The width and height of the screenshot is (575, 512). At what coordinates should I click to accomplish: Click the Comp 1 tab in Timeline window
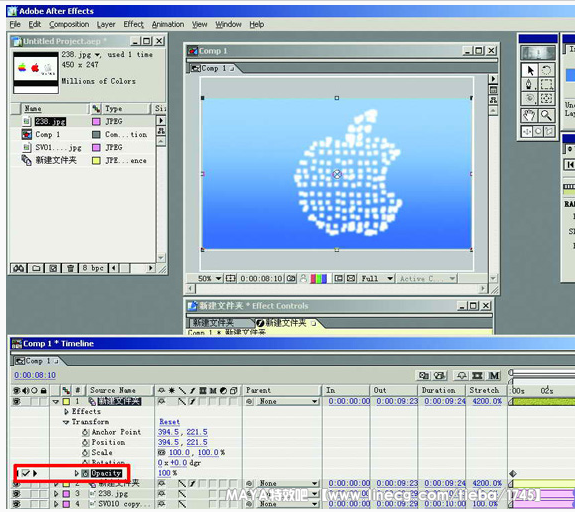pos(37,361)
